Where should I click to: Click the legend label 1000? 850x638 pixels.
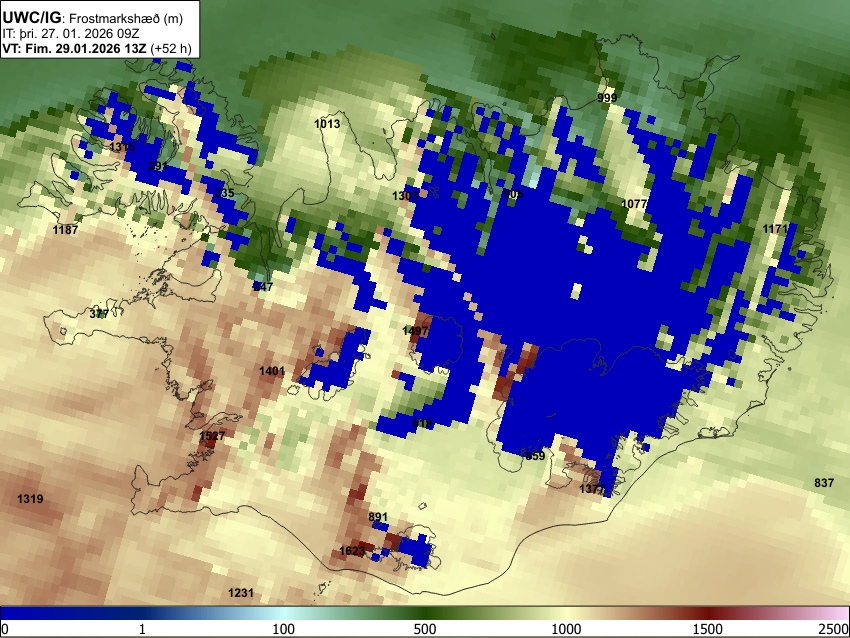(566, 629)
